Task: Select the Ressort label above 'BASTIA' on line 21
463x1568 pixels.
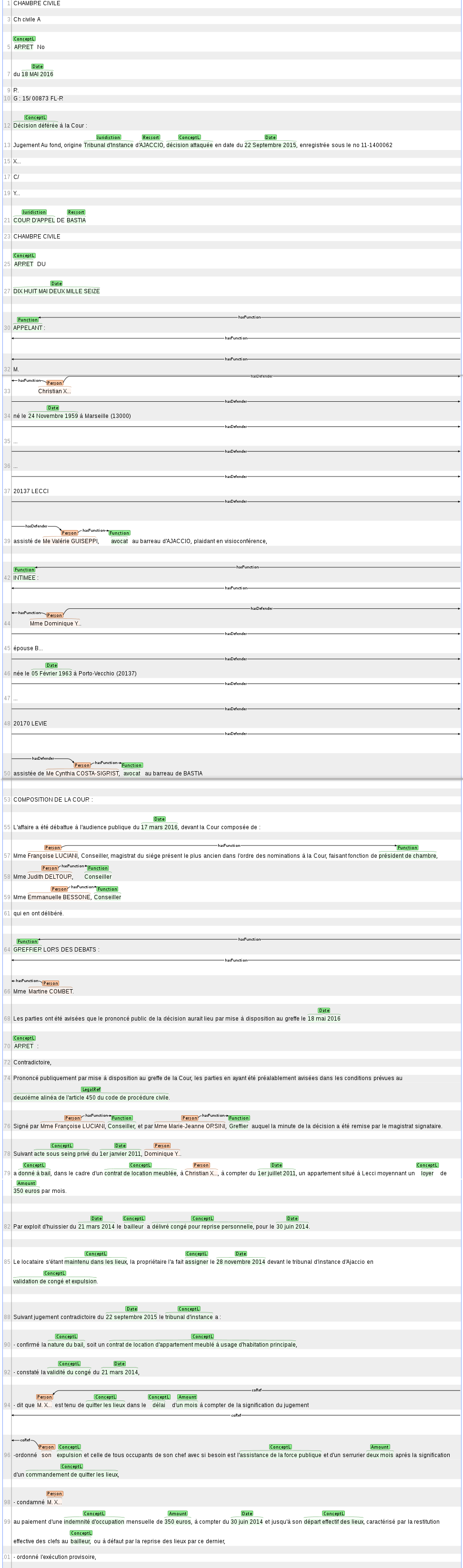Action: coord(76,212)
